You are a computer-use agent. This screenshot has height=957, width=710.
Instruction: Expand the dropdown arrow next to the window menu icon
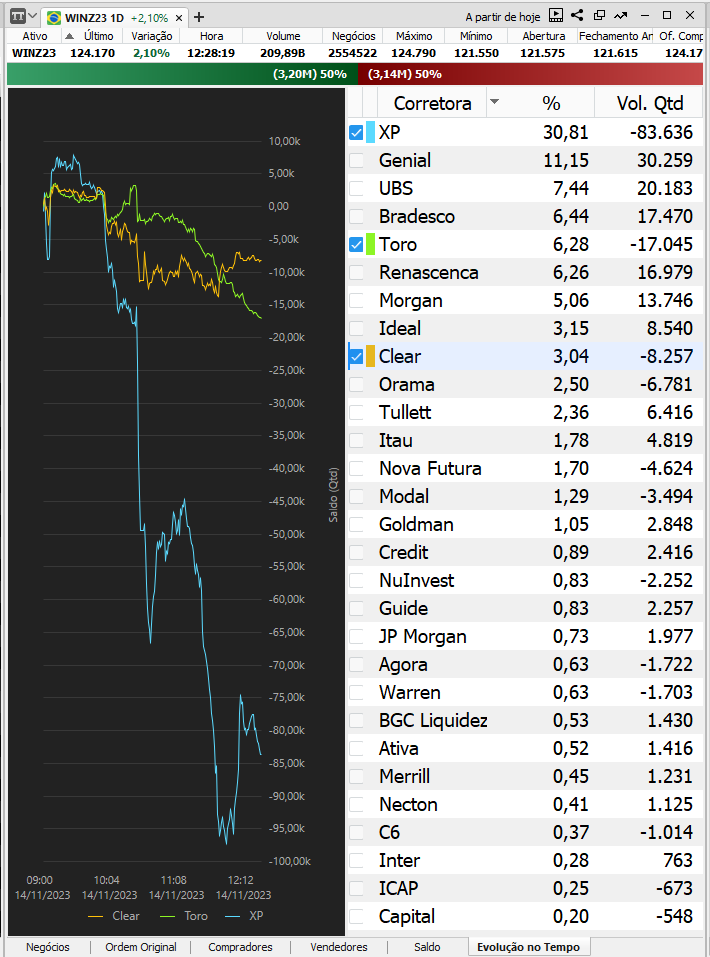(x=33, y=16)
